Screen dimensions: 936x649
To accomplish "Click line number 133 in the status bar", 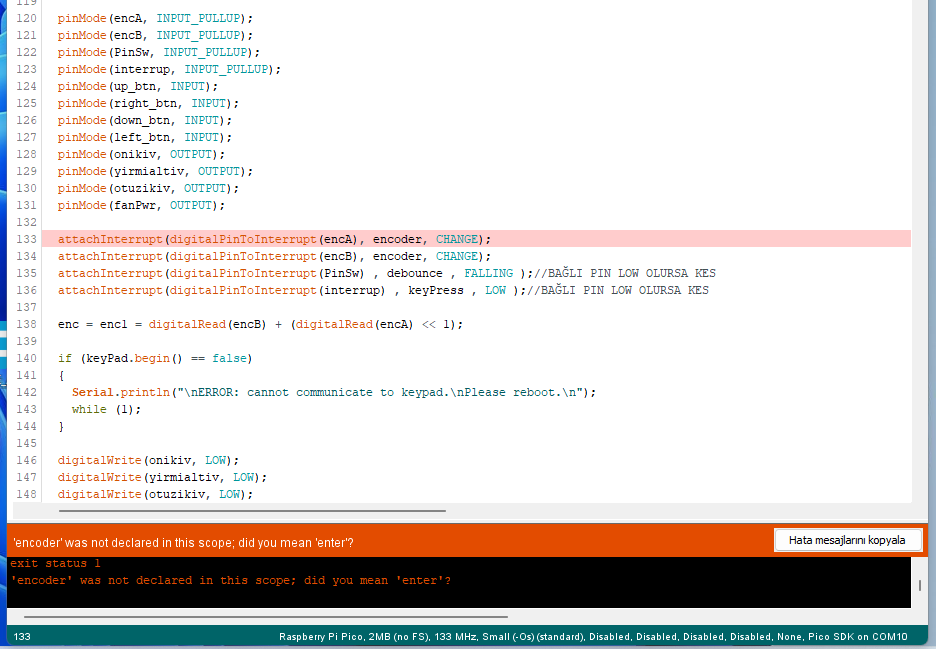I will tap(23, 637).
